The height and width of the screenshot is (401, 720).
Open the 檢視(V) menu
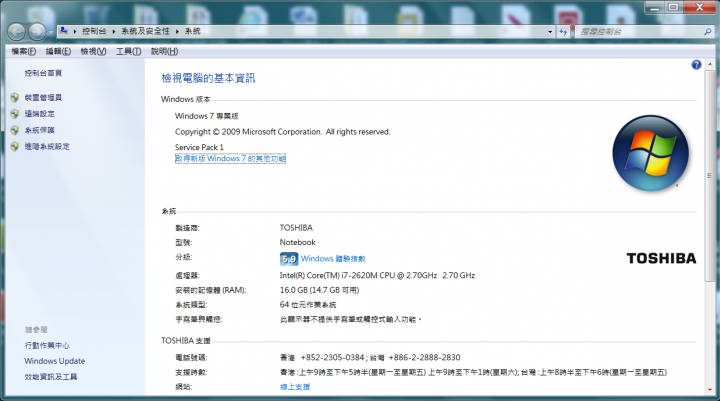click(x=93, y=51)
